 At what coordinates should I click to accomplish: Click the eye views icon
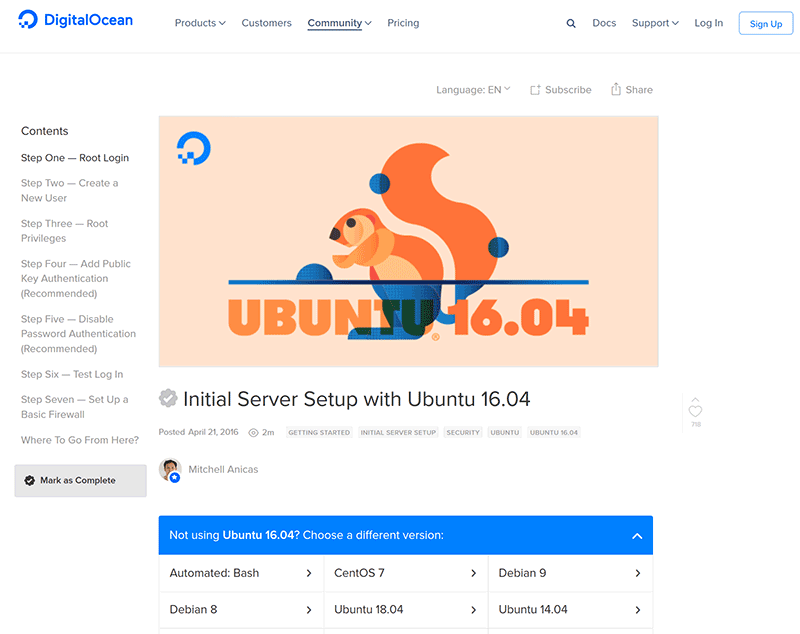point(253,433)
